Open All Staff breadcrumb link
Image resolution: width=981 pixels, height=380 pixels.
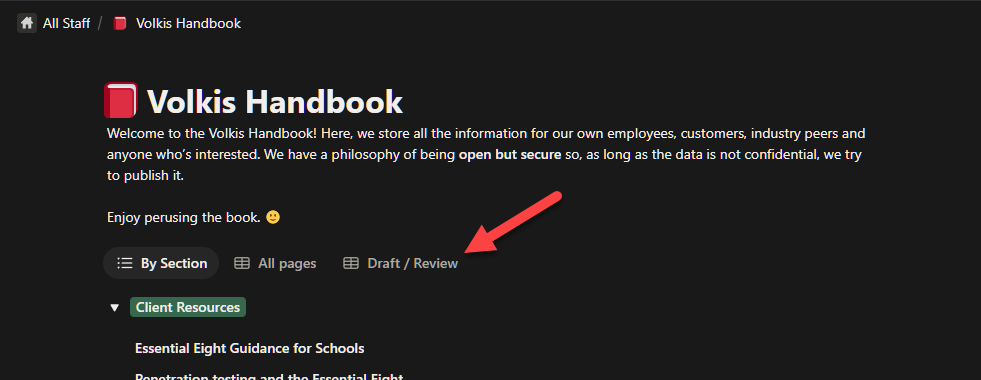(66, 24)
